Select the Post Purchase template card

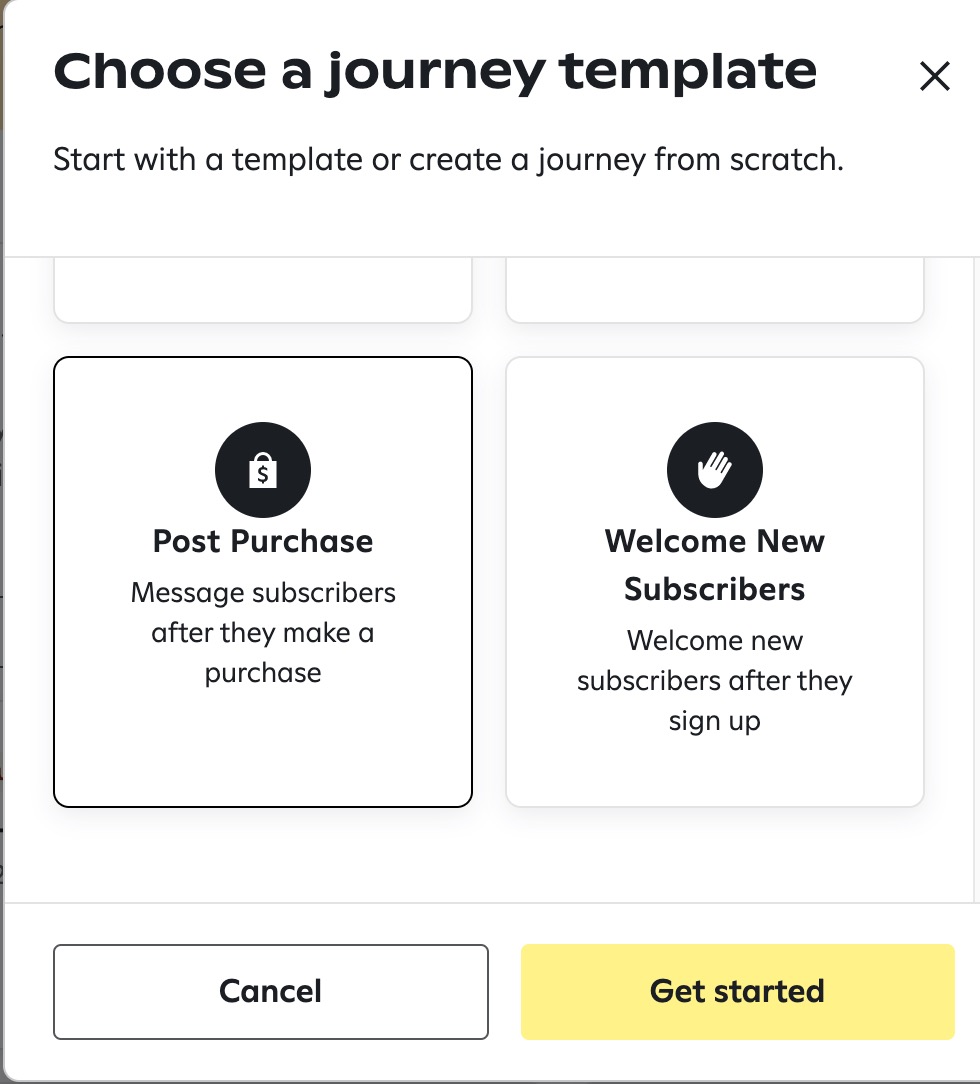click(x=263, y=581)
